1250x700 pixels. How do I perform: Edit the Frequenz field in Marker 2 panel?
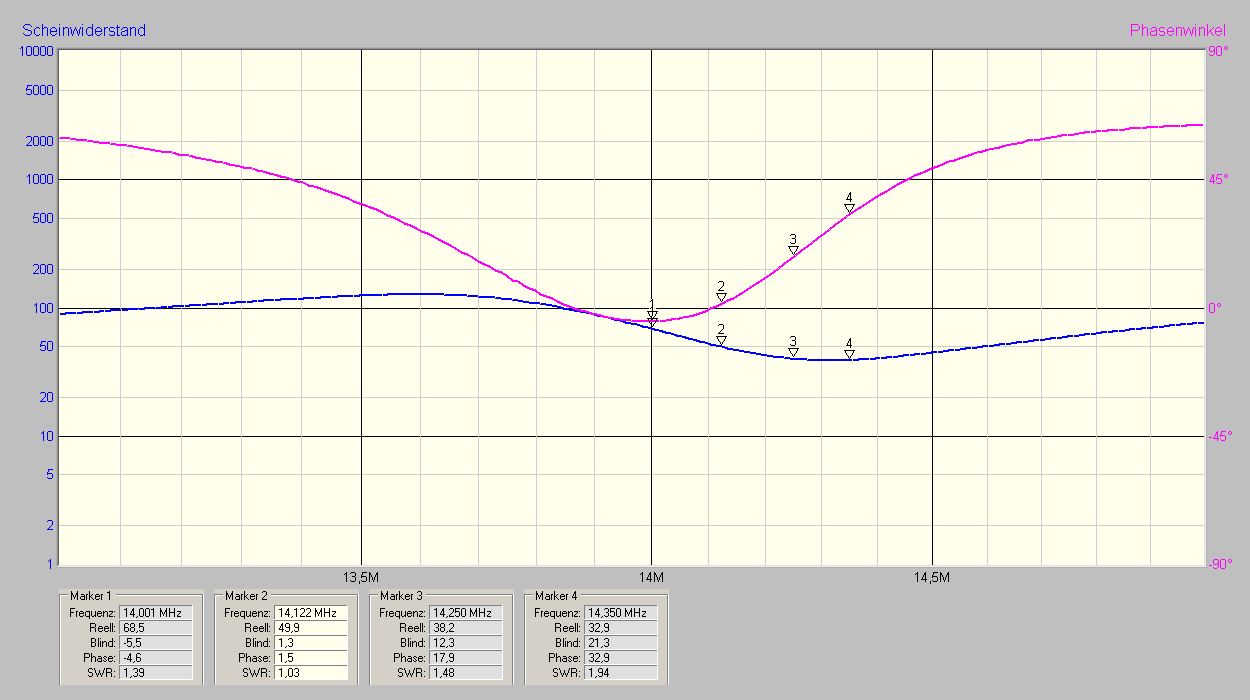click(312, 612)
